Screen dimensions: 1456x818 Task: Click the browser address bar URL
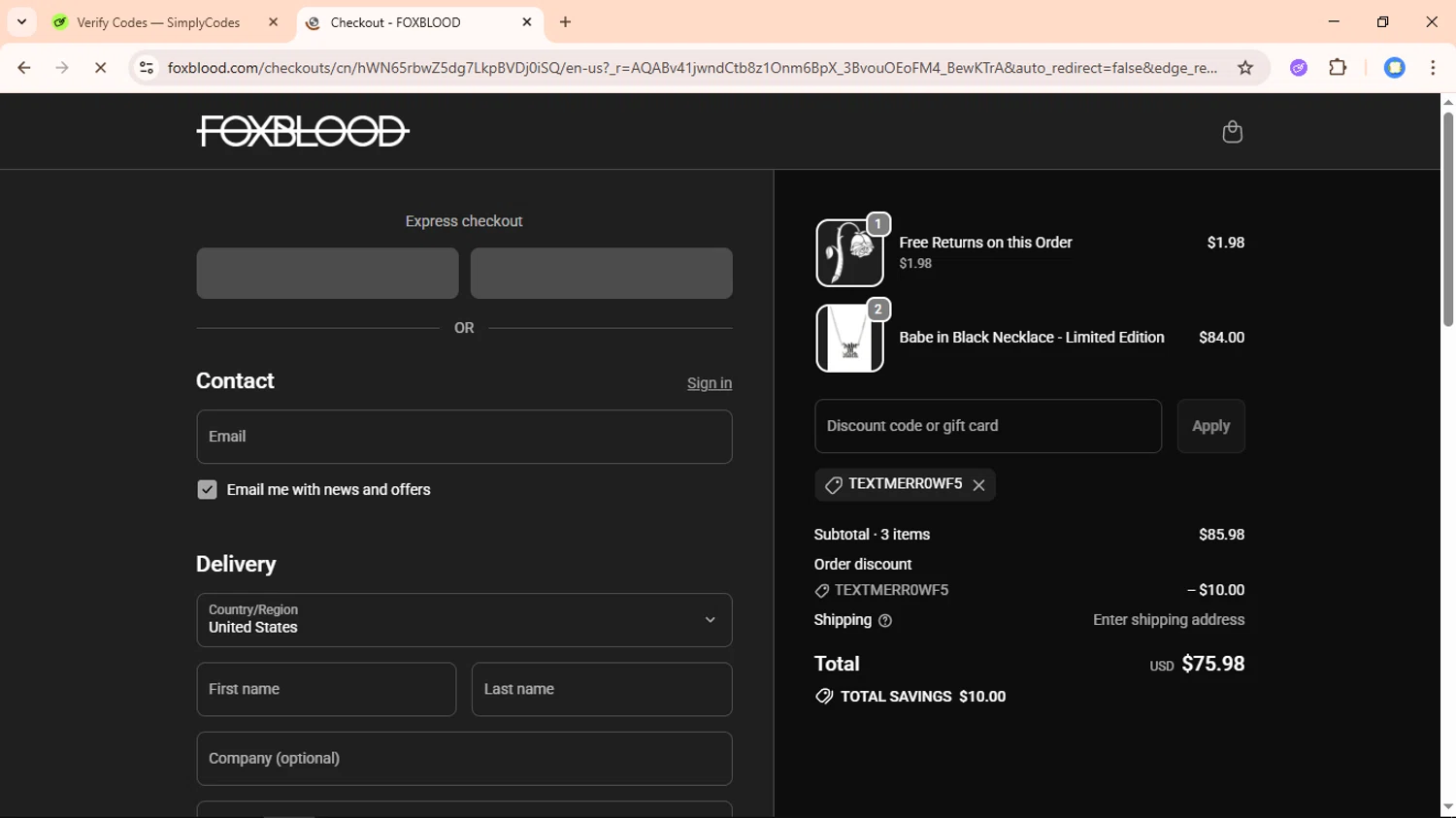692,68
